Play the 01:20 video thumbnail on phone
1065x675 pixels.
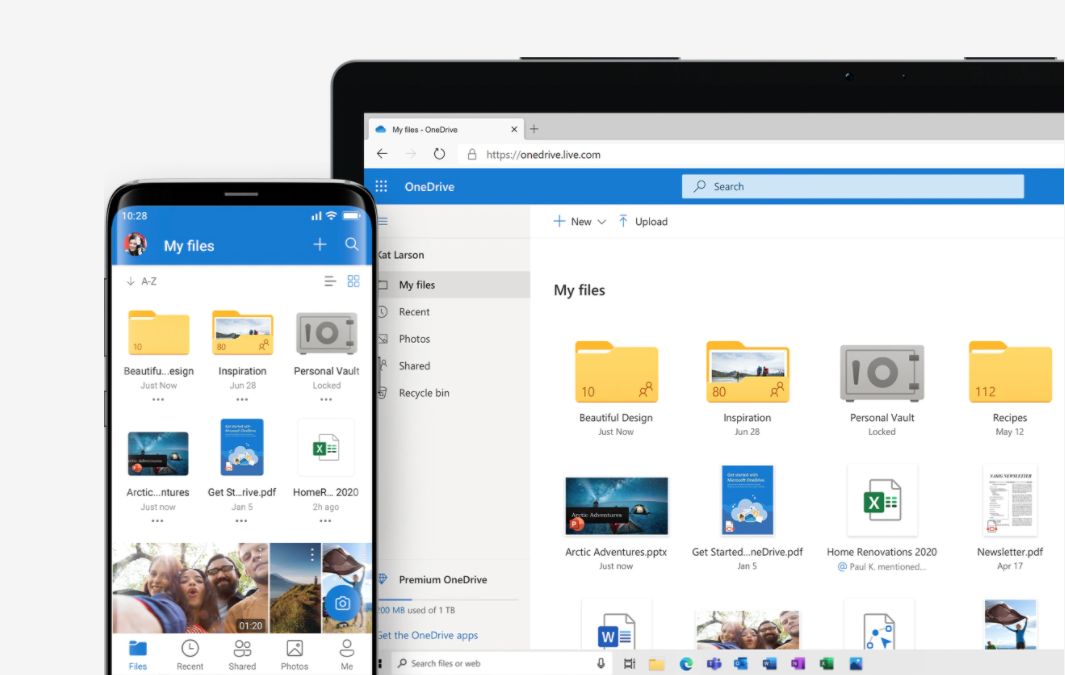click(191, 588)
